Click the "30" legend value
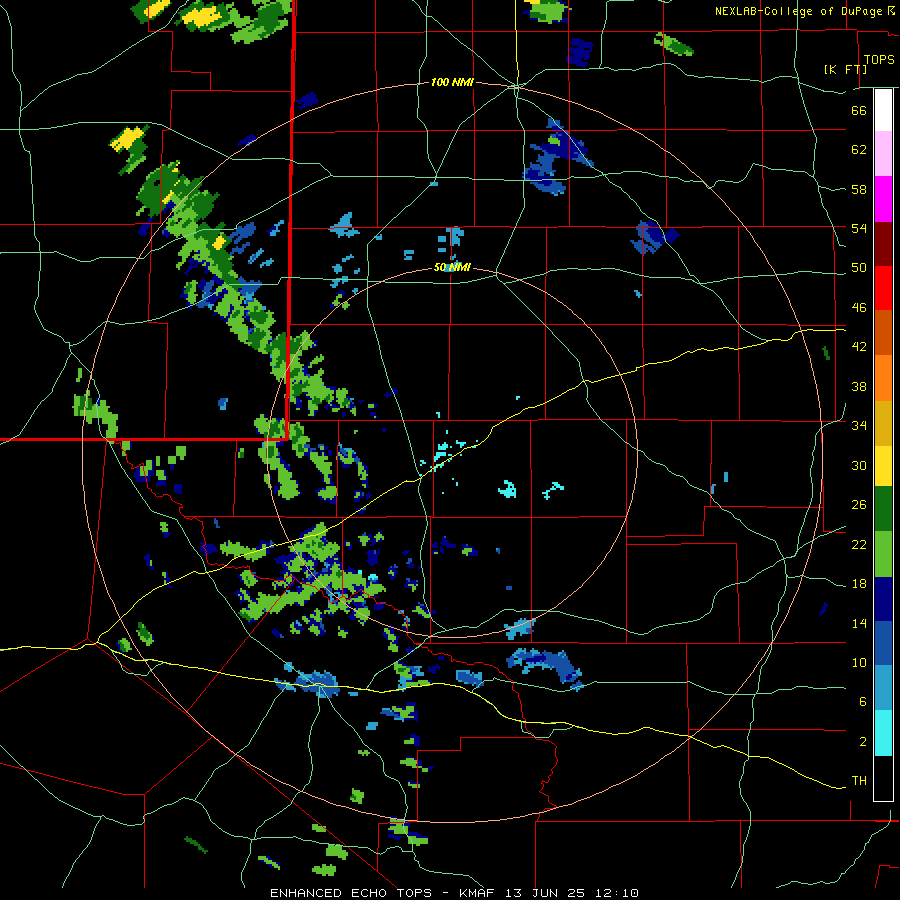The width and height of the screenshot is (900, 900). (x=859, y=465)
